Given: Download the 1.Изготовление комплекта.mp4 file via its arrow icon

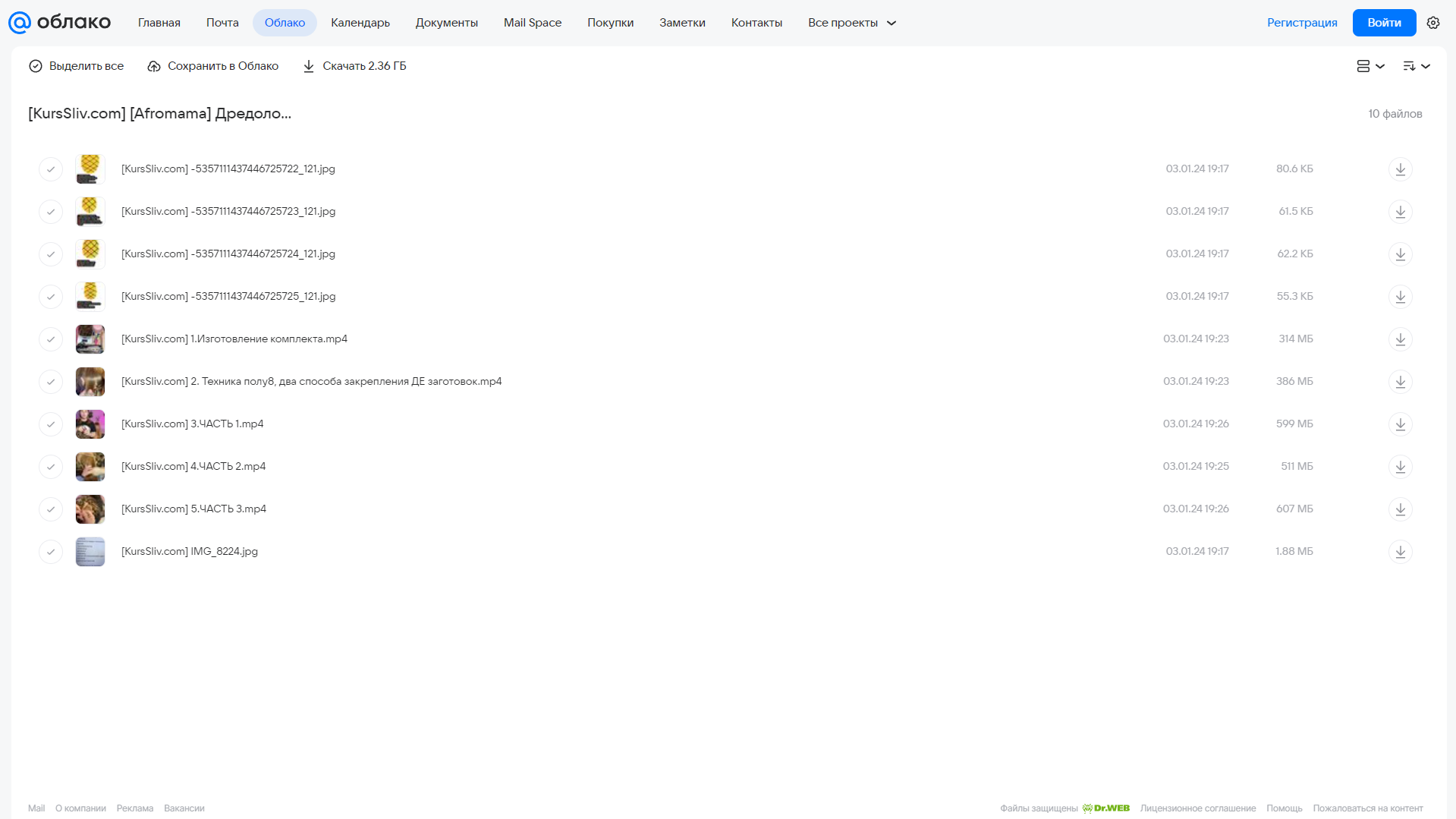Looking at the screenshot, I should pos(1401,339).
